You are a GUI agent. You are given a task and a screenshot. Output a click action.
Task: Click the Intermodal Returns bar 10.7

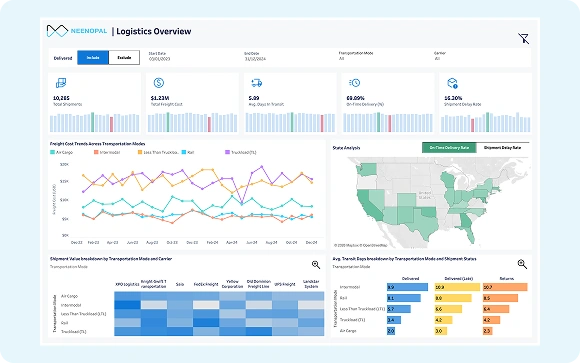pos(505,287)
